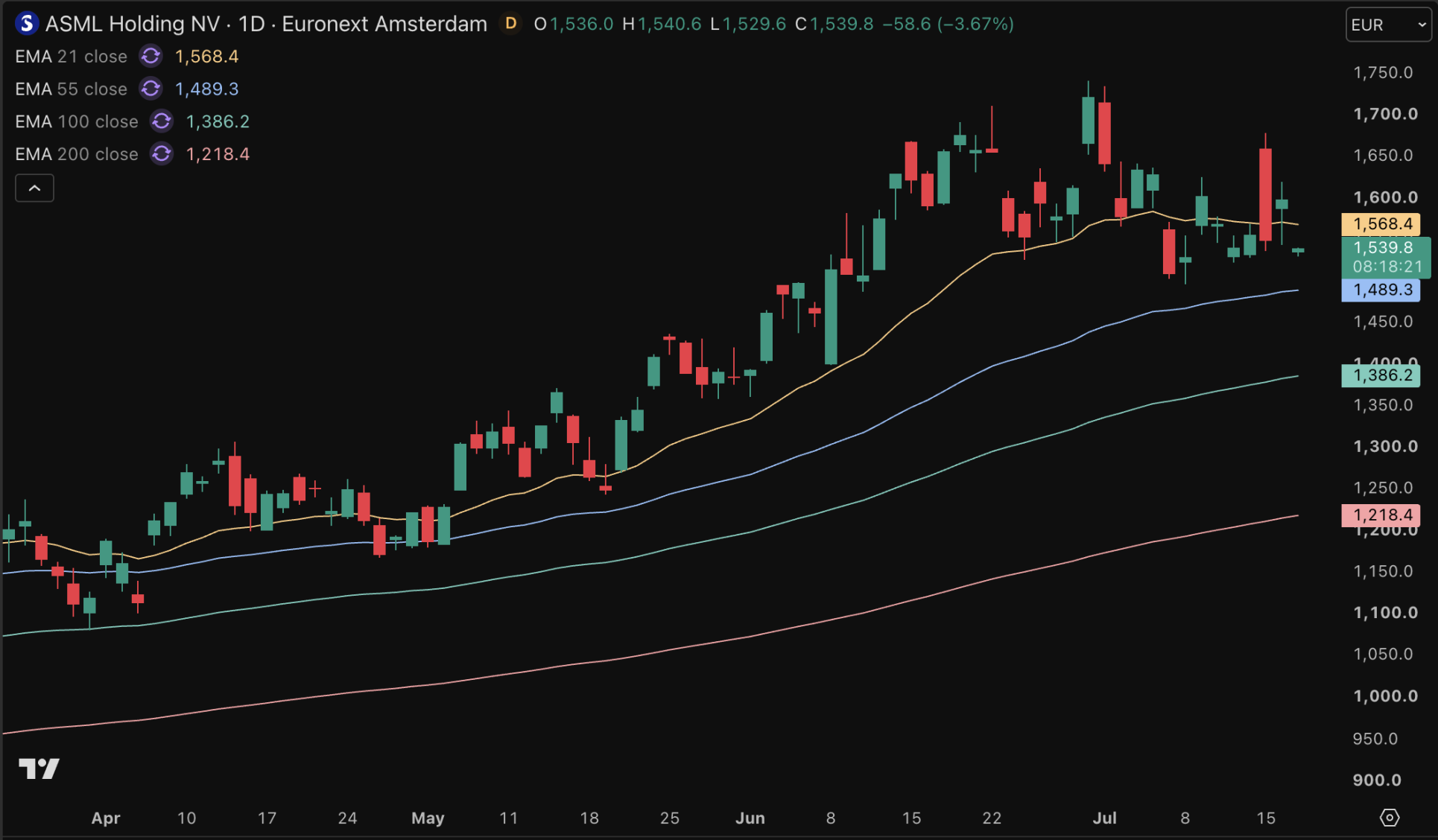The image size is (1438, 840).
Task: Click the EMA 21 refresh indicator icon
Action: pyautogui.click(x=151, y=57)
